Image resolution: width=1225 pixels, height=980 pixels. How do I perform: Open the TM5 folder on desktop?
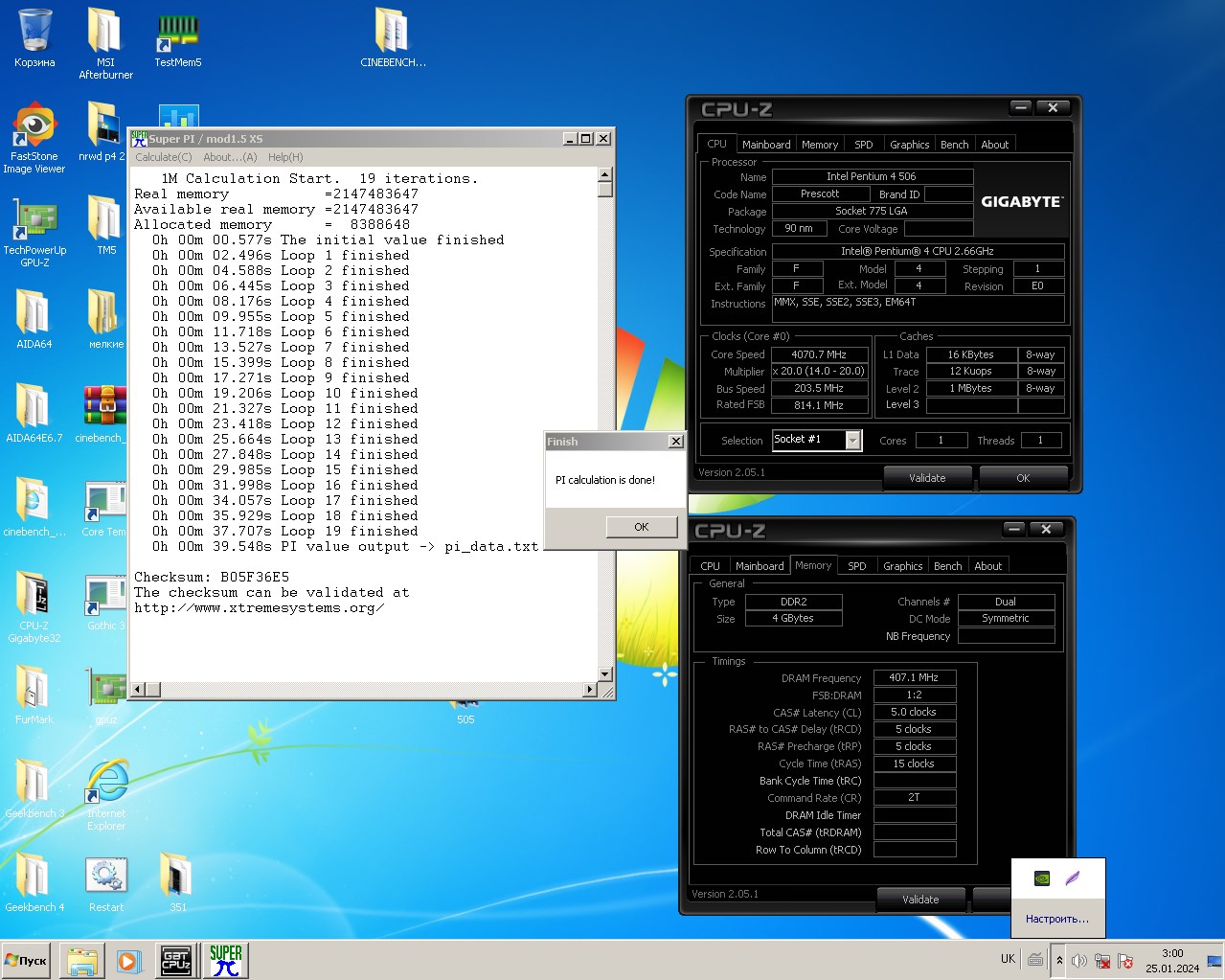click(105, 225)
